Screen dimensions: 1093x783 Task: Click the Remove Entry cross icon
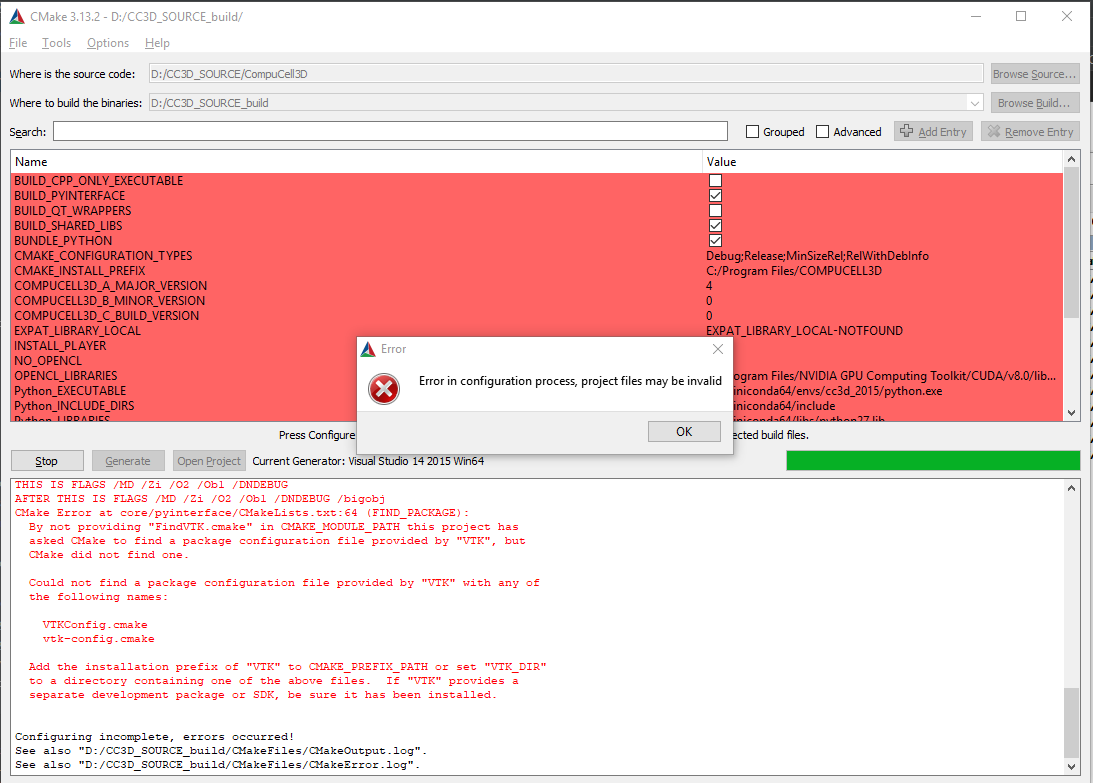click(x=993, y=132)
